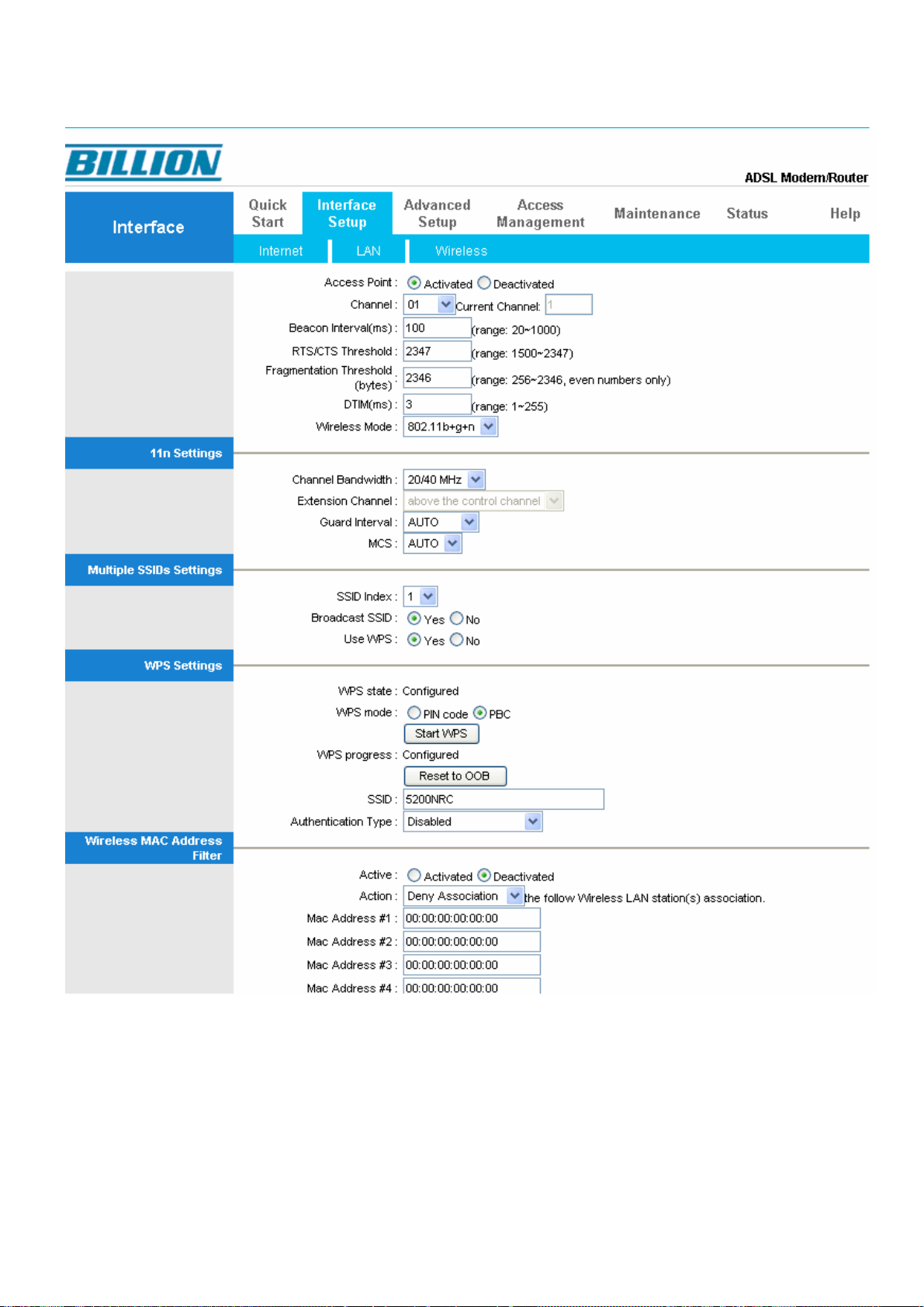Image resolution: width=924 pixels, height=1307 pixels.
Task: Open the MAC filter Action dropdown
Action: (463, 896)
